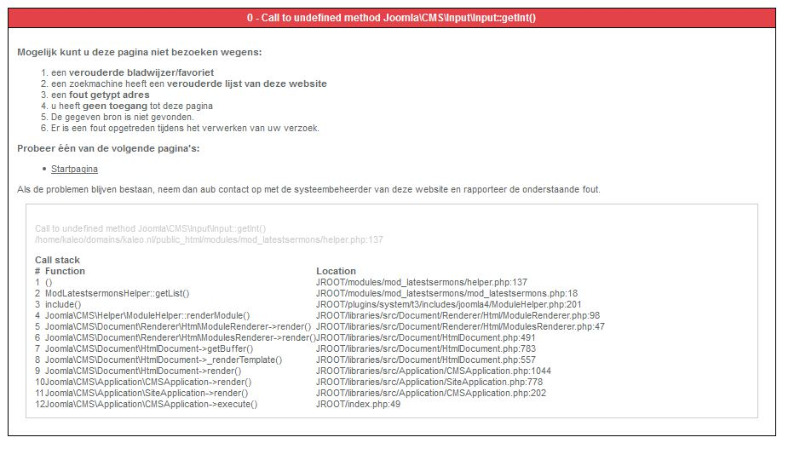
Task: Click location 'CMSApplication.php:202'
Action: (x=431, y=393)
